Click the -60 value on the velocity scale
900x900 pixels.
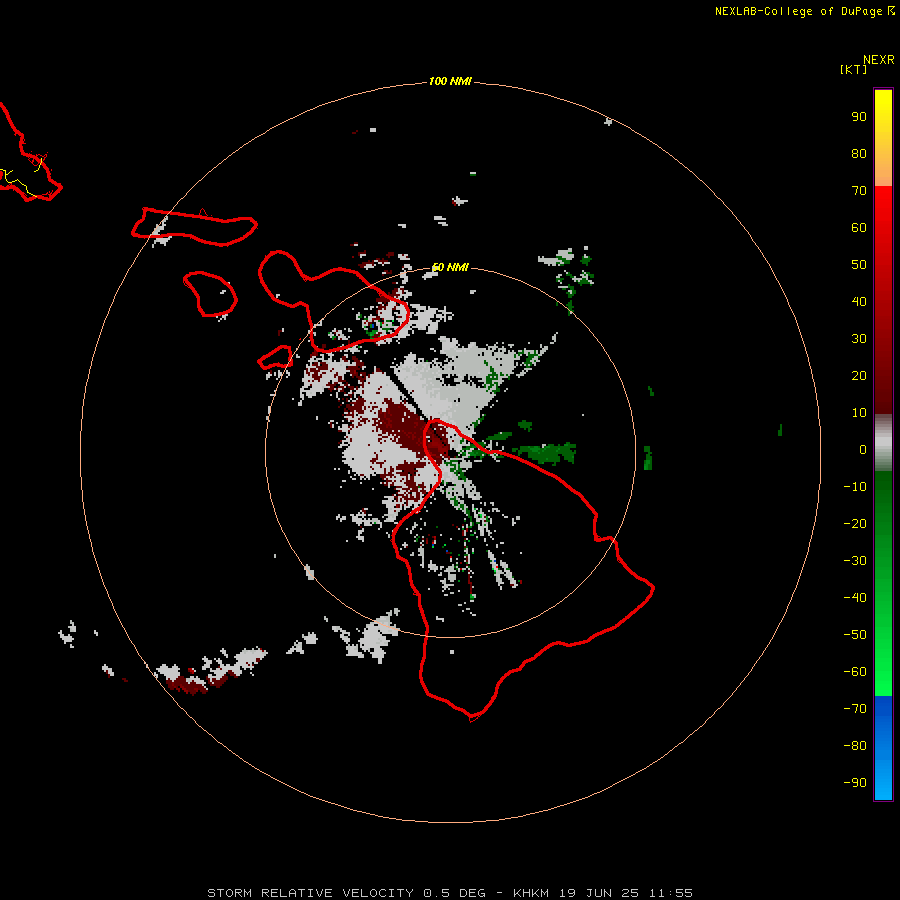pyautogui.click(x=855, y=672)
